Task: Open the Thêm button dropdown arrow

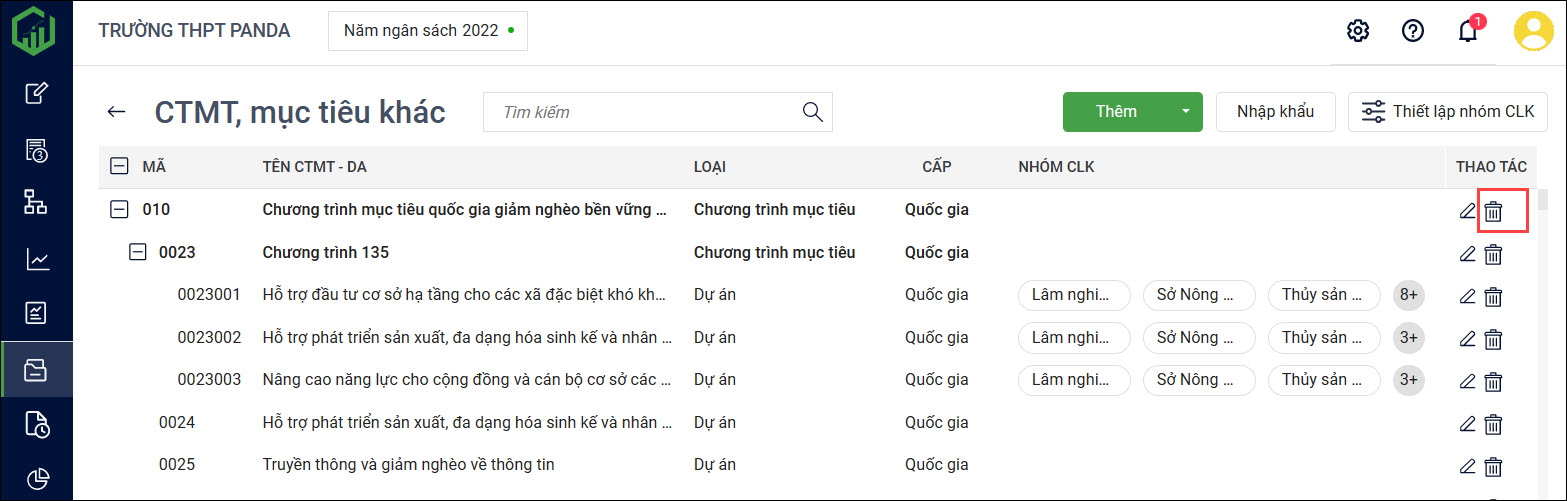Action: (x=1185, y=112)
